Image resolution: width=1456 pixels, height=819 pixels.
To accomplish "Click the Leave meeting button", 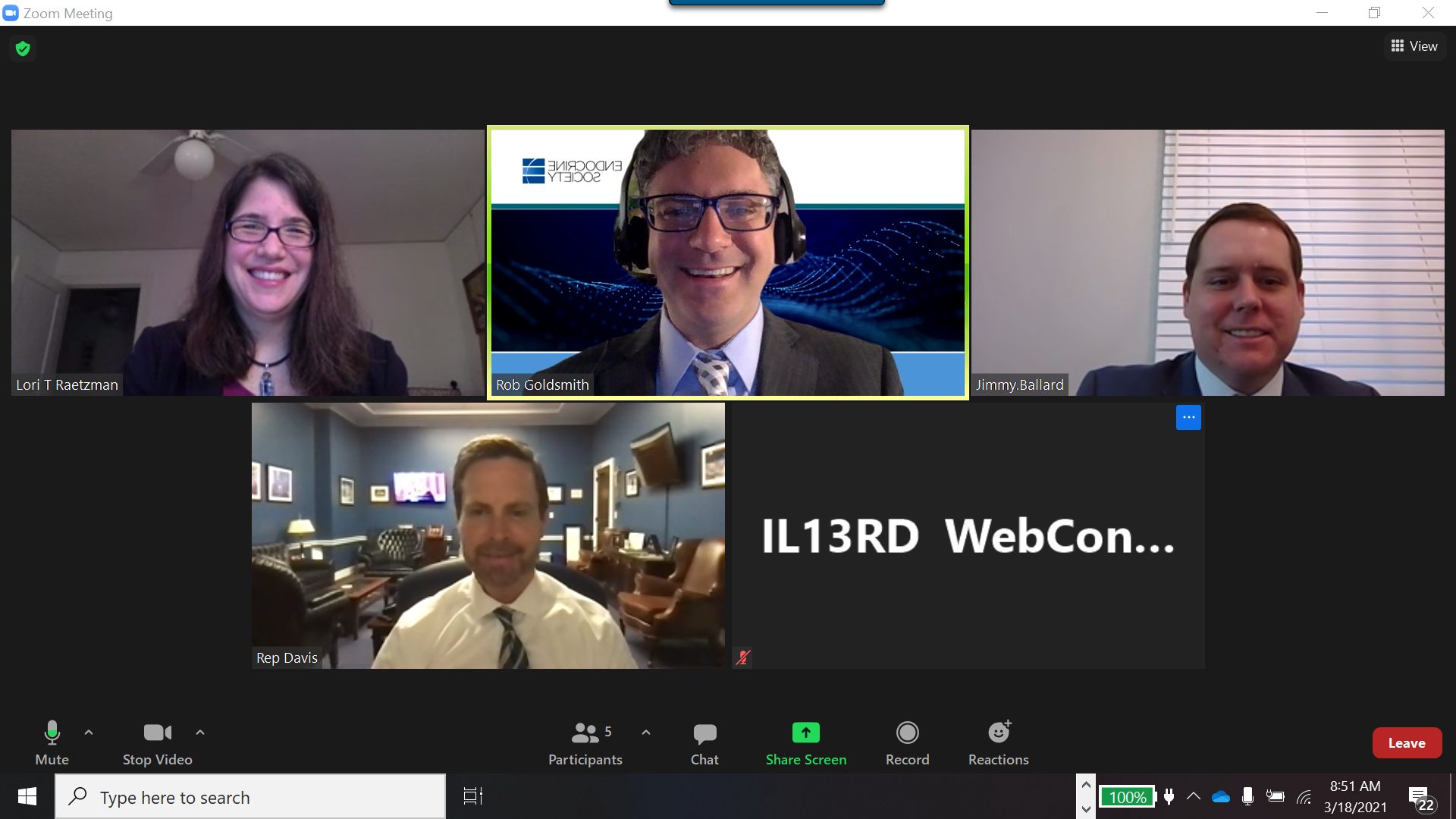I will [1407, 742].
